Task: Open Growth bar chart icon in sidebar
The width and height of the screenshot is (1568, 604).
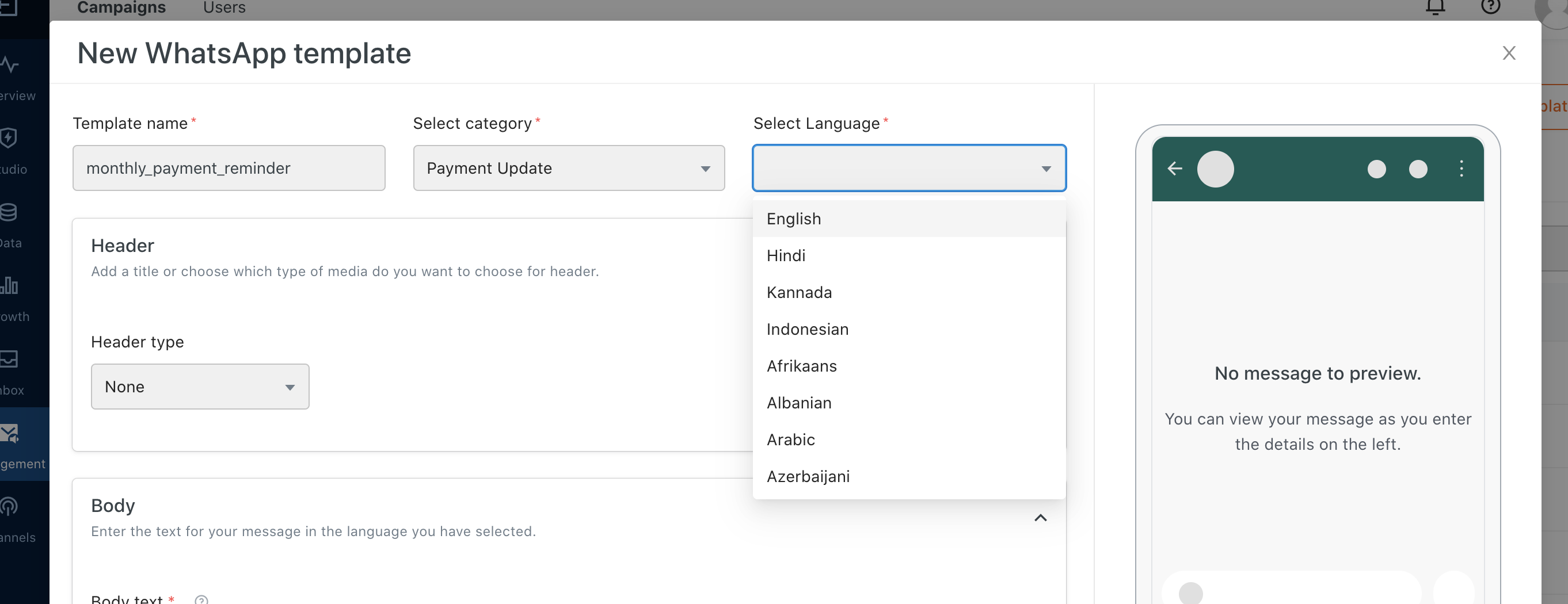Action: 9,285
